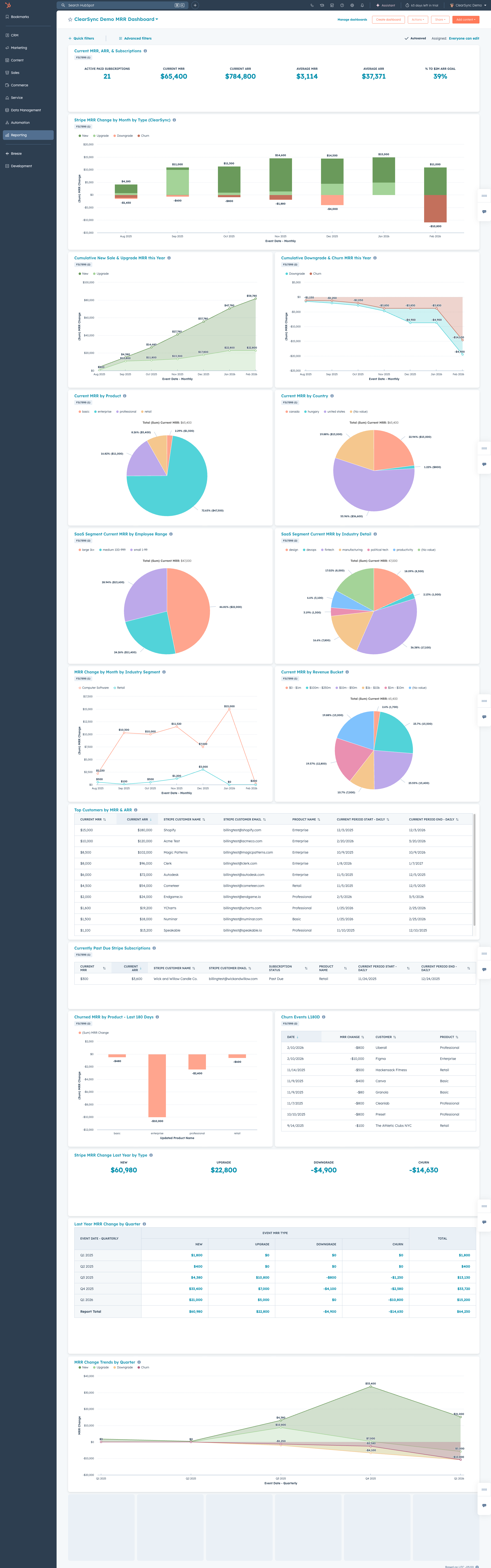The width and height of the screenshot is (491, 1568).
Task: Click the enterprise bar in Churned MRR chart
Action: 157,1085
